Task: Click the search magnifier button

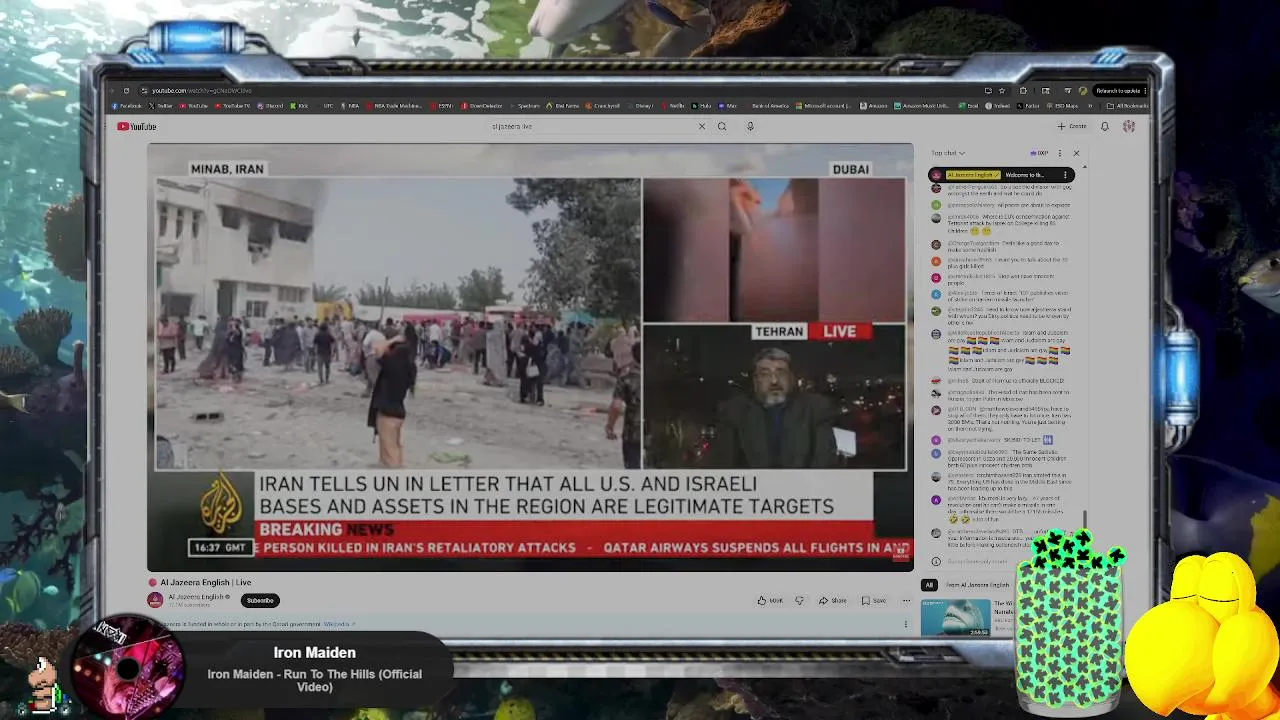Action: (722, 126)
